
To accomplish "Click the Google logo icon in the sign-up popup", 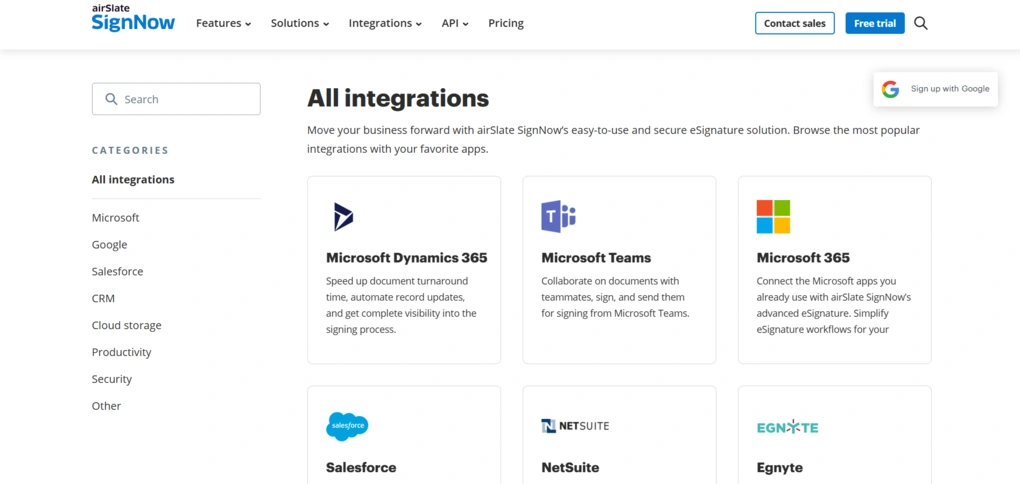I will point(890,89).
